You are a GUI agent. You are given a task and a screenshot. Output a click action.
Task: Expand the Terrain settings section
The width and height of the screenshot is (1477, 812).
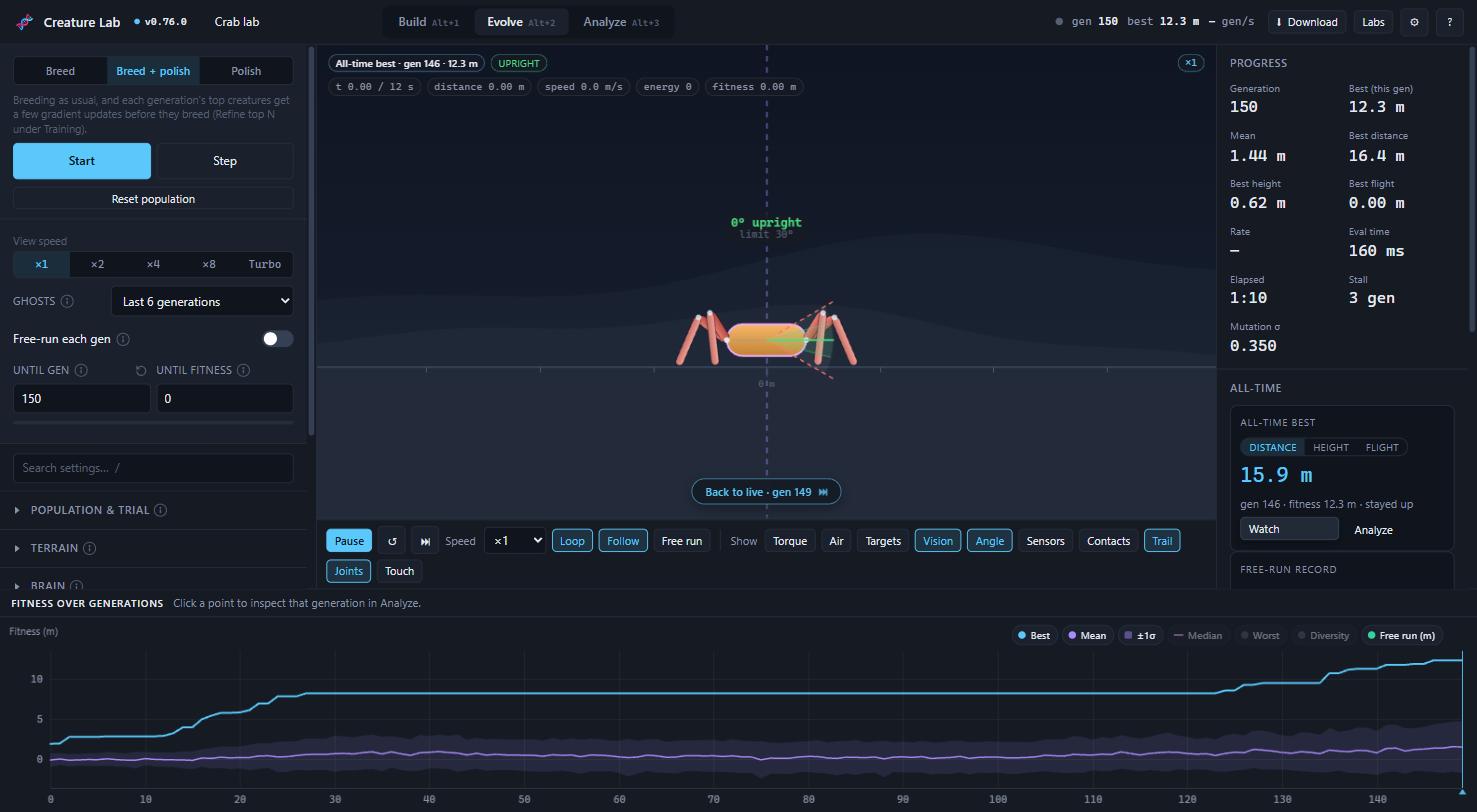point(153,548)
